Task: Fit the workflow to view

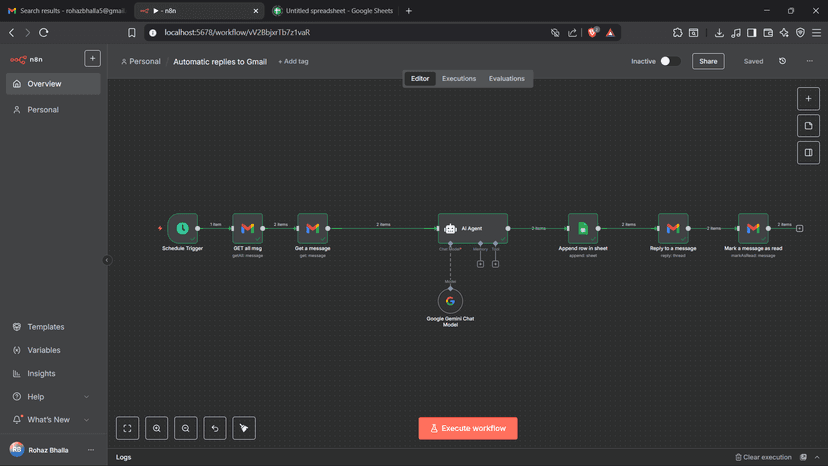Action: (128, 428)
